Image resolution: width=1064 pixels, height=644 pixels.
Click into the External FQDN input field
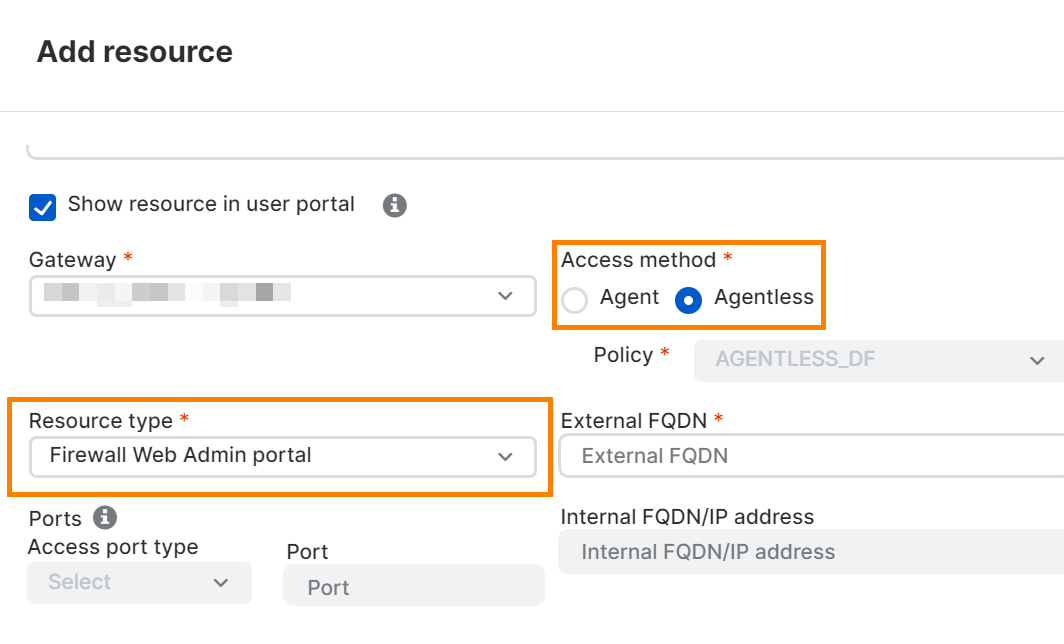(810, 457)
